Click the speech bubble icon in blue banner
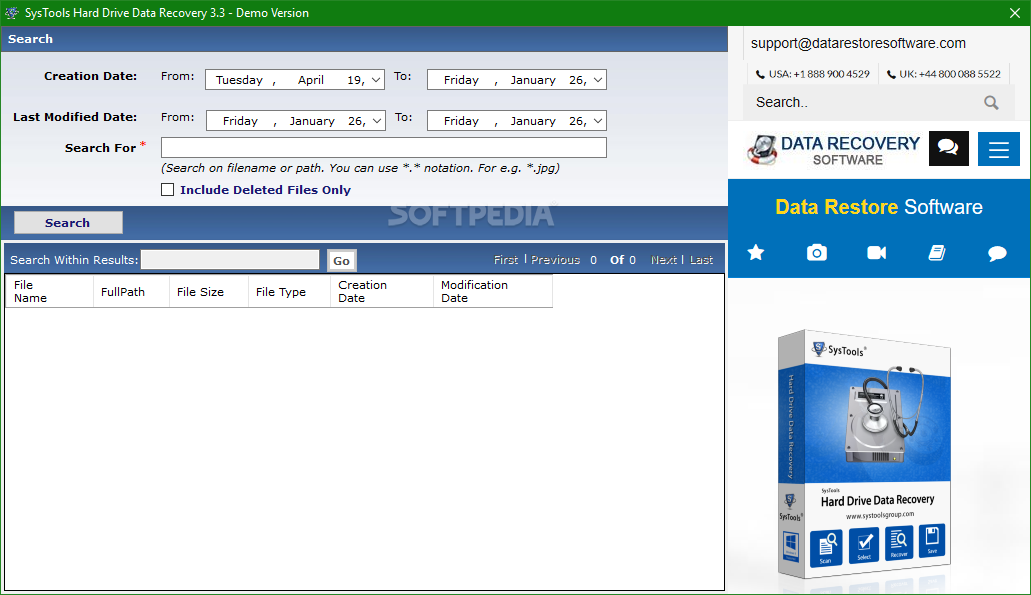The height and width of the screenshot is (595, 1031). (x=997, y=253)
